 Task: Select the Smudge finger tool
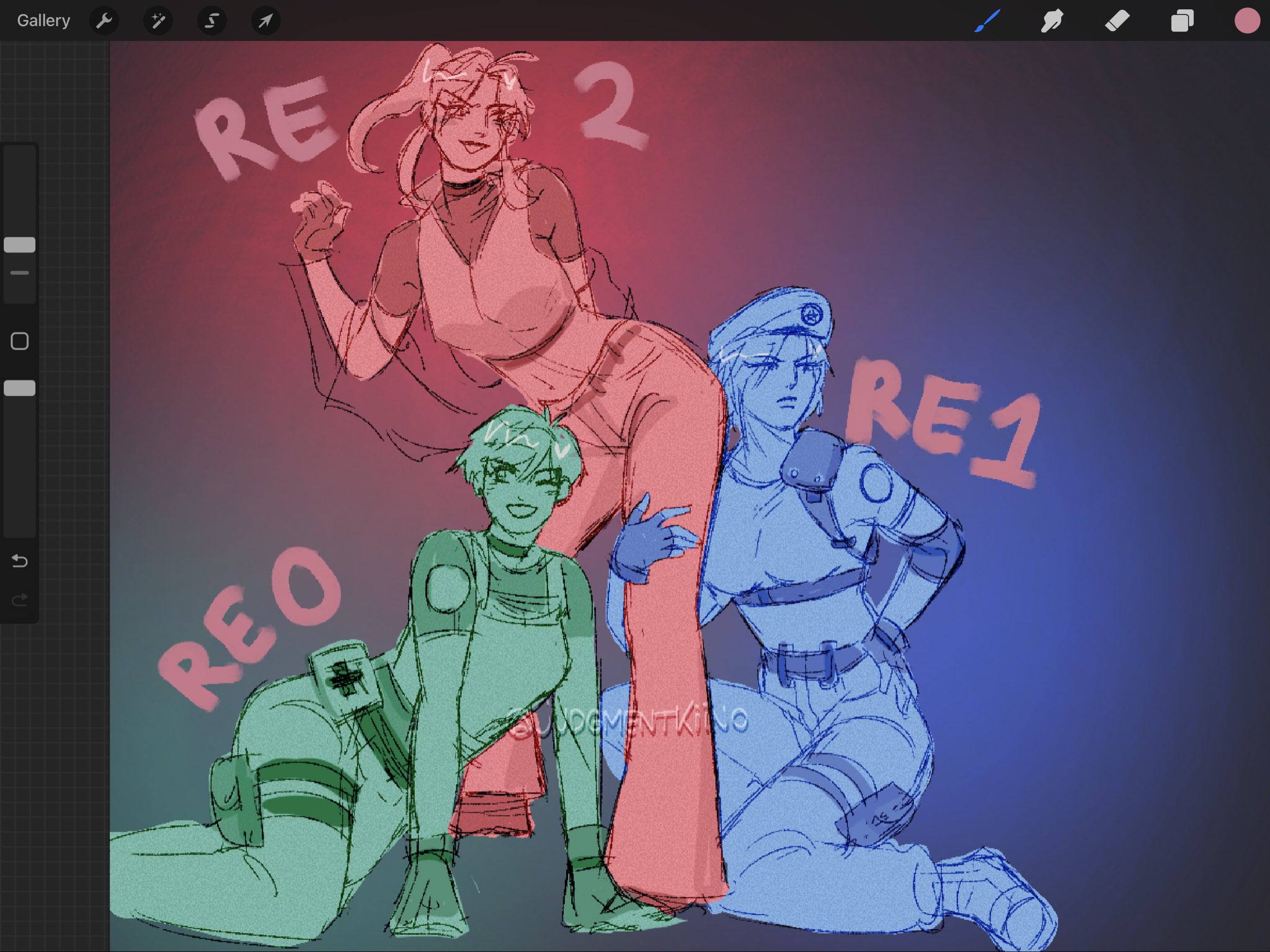[1052, 21]
